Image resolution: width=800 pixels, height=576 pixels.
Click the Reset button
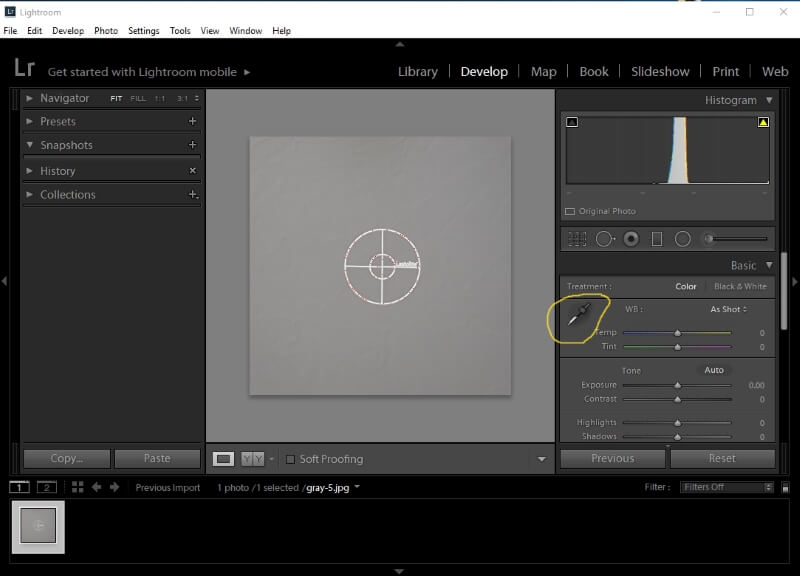[722, 458]
